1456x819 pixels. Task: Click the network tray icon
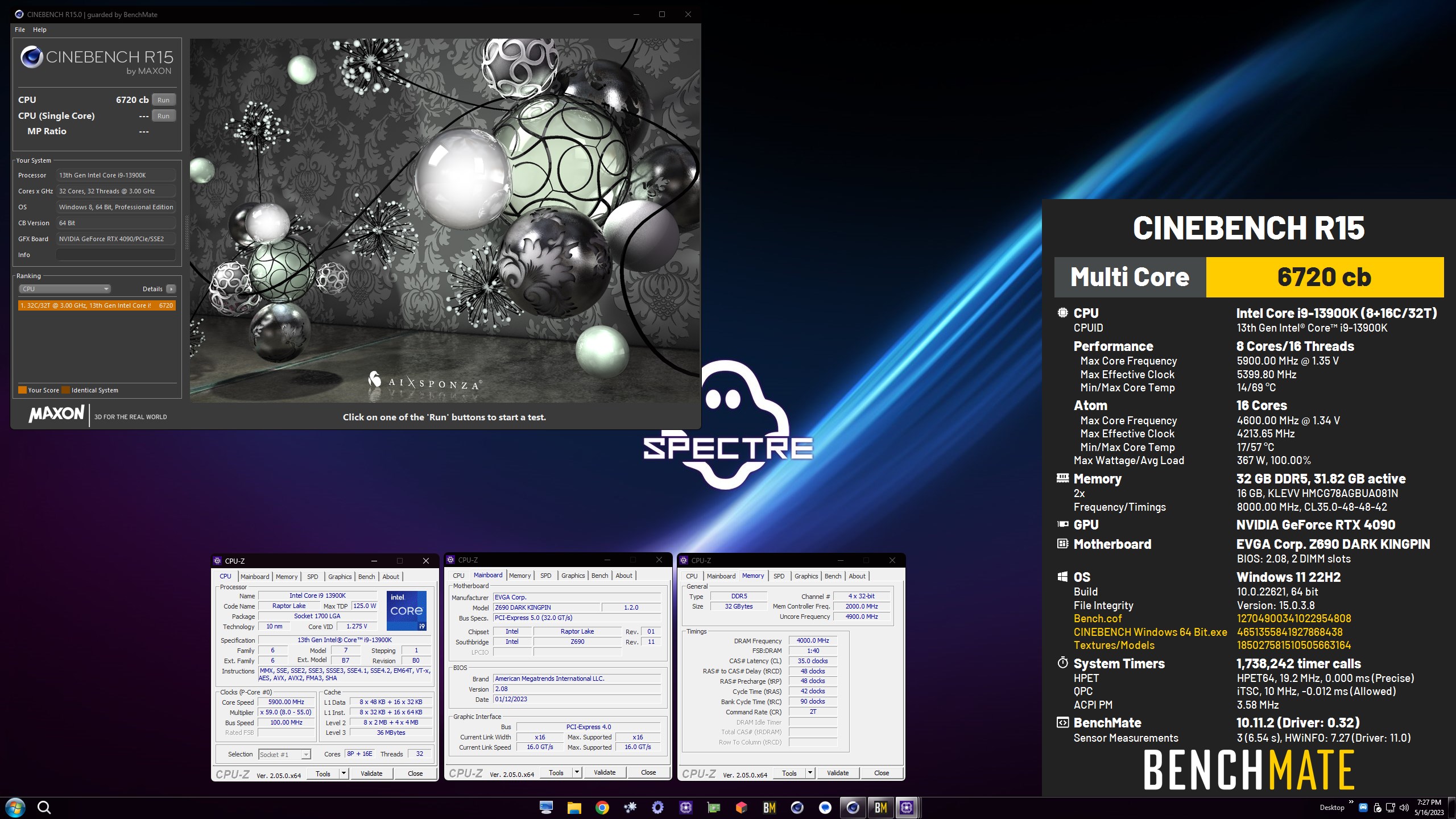(x=1390, y=808)
